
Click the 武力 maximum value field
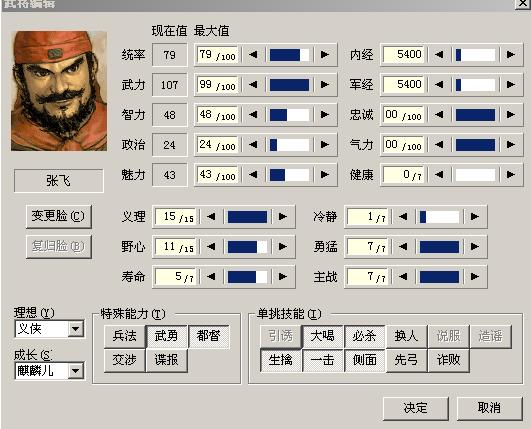(217, 84)
